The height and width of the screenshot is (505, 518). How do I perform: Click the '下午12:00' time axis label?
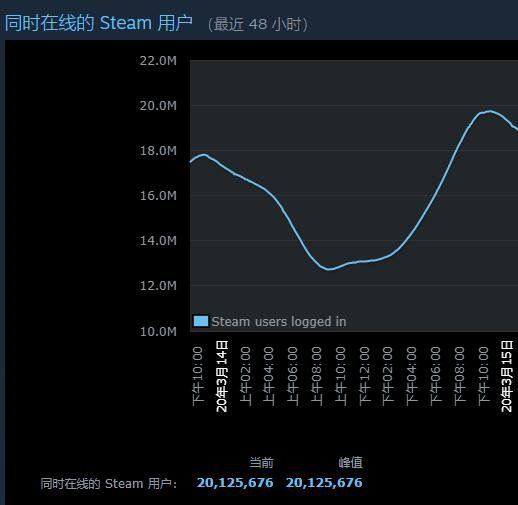[364, 376]
